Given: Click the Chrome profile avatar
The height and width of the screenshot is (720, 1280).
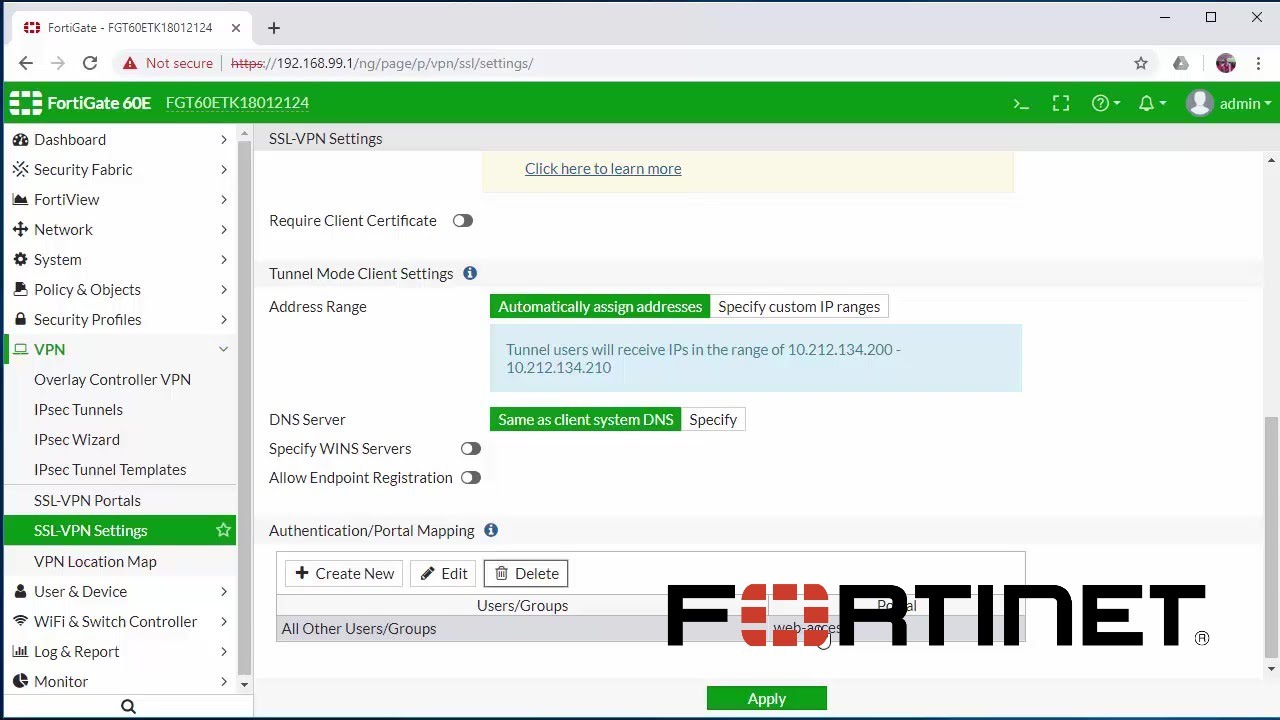Looking at the screenshot, I should coord(1226,63).
